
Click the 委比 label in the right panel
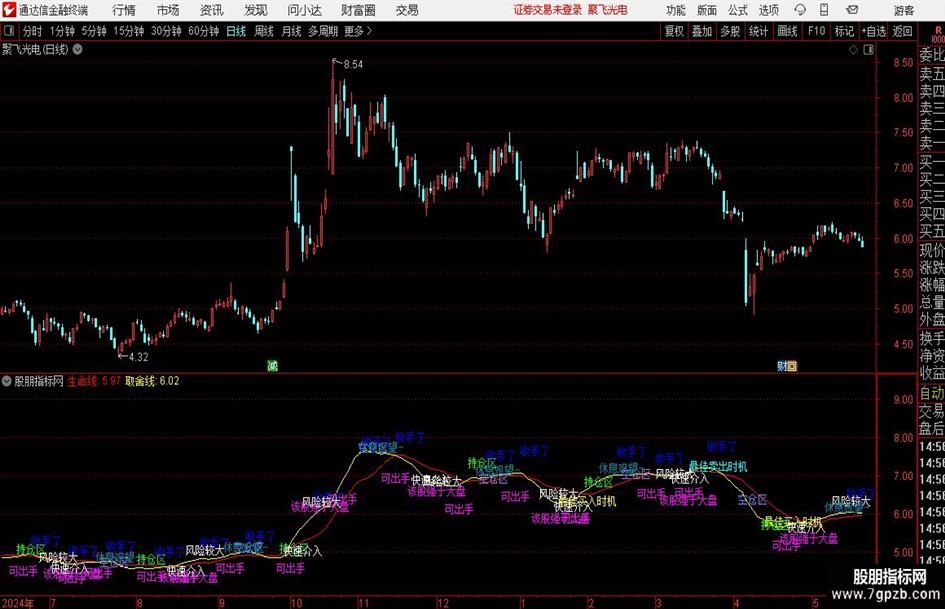pyautogui.click(x=932, y=55)
